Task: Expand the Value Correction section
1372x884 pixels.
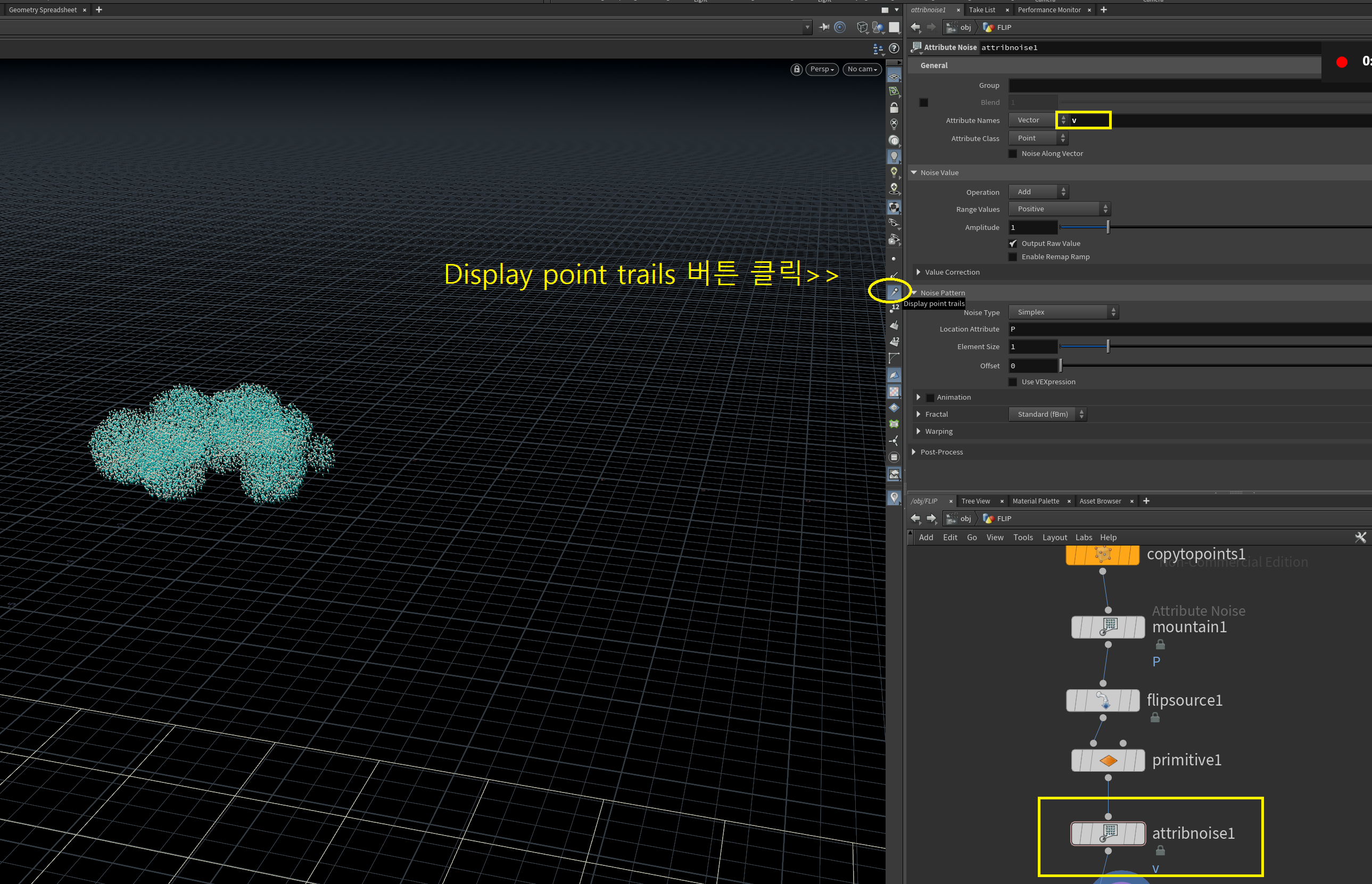Action: [919, 272]
